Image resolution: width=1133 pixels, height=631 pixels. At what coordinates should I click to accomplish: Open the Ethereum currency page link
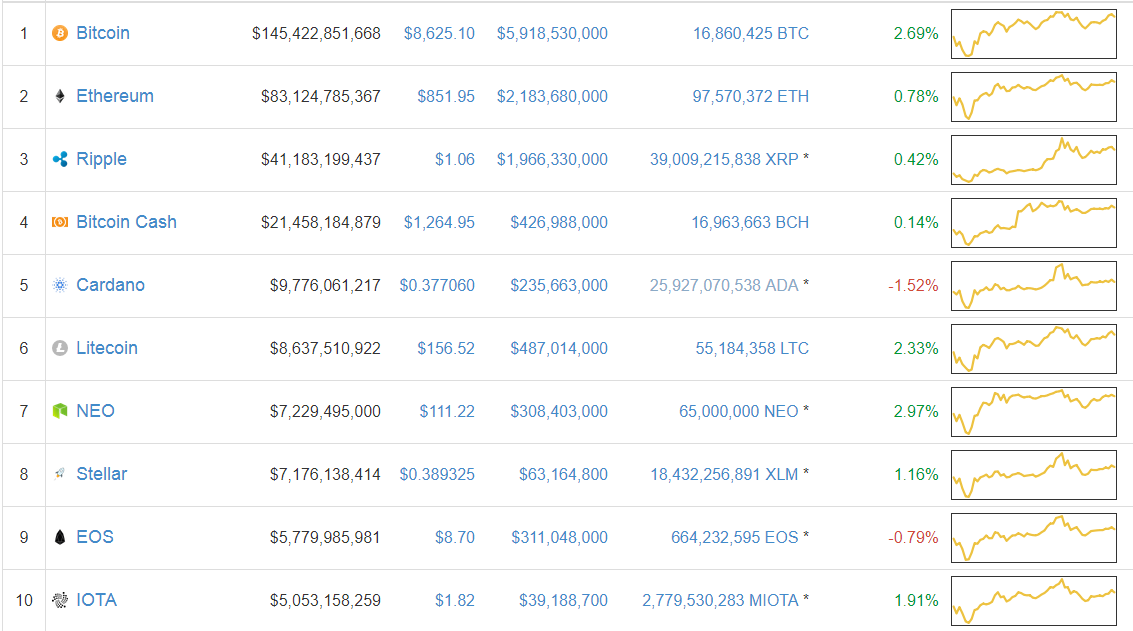click(115, 96)
